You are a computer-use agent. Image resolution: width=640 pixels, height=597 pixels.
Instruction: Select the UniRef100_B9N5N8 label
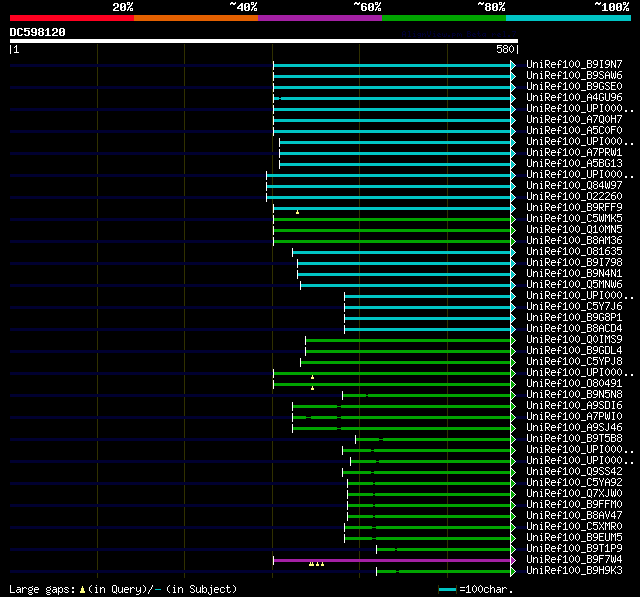574,395
